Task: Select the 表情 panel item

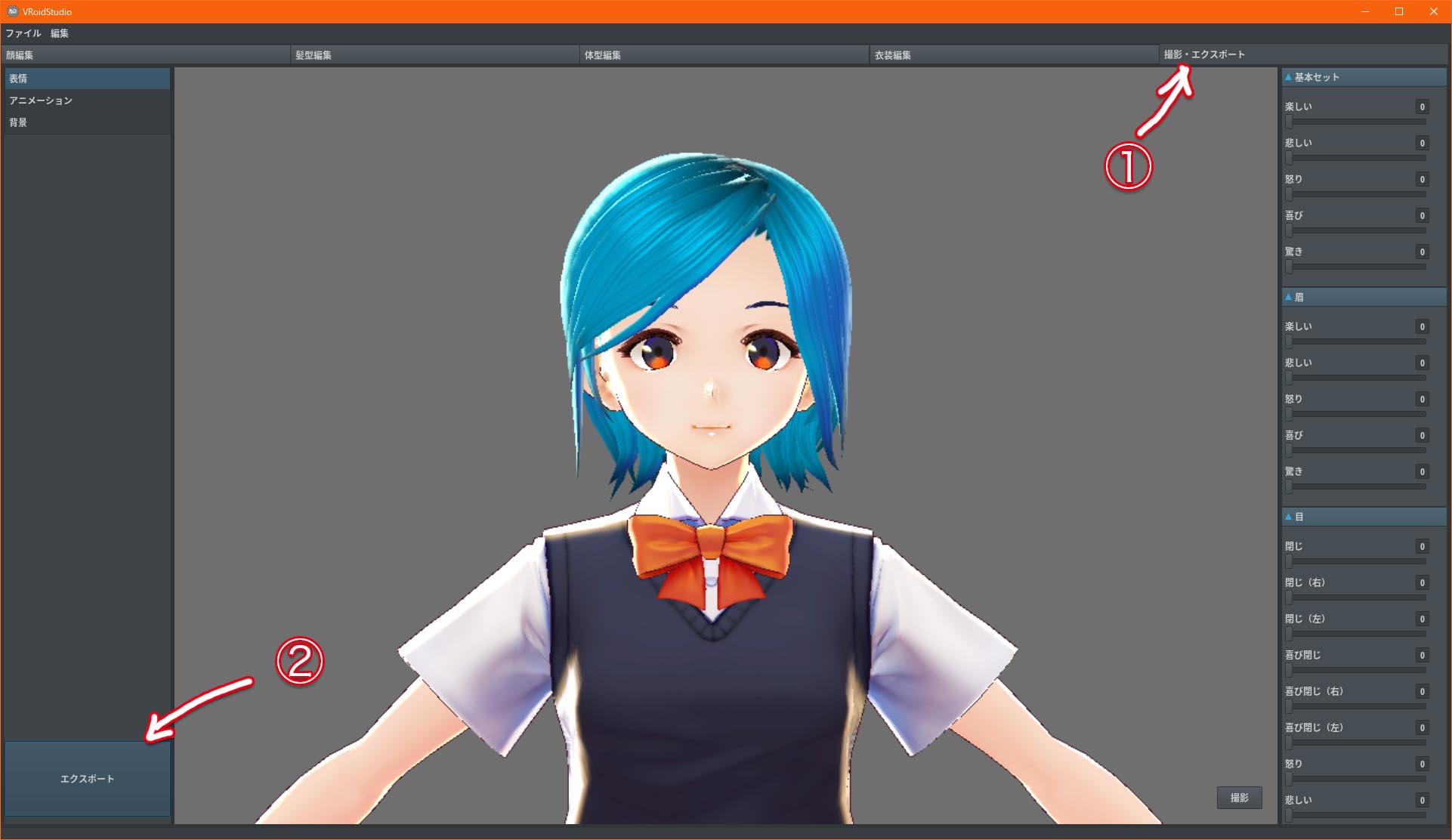Action: pyautogui.click(x=85, y=76)
